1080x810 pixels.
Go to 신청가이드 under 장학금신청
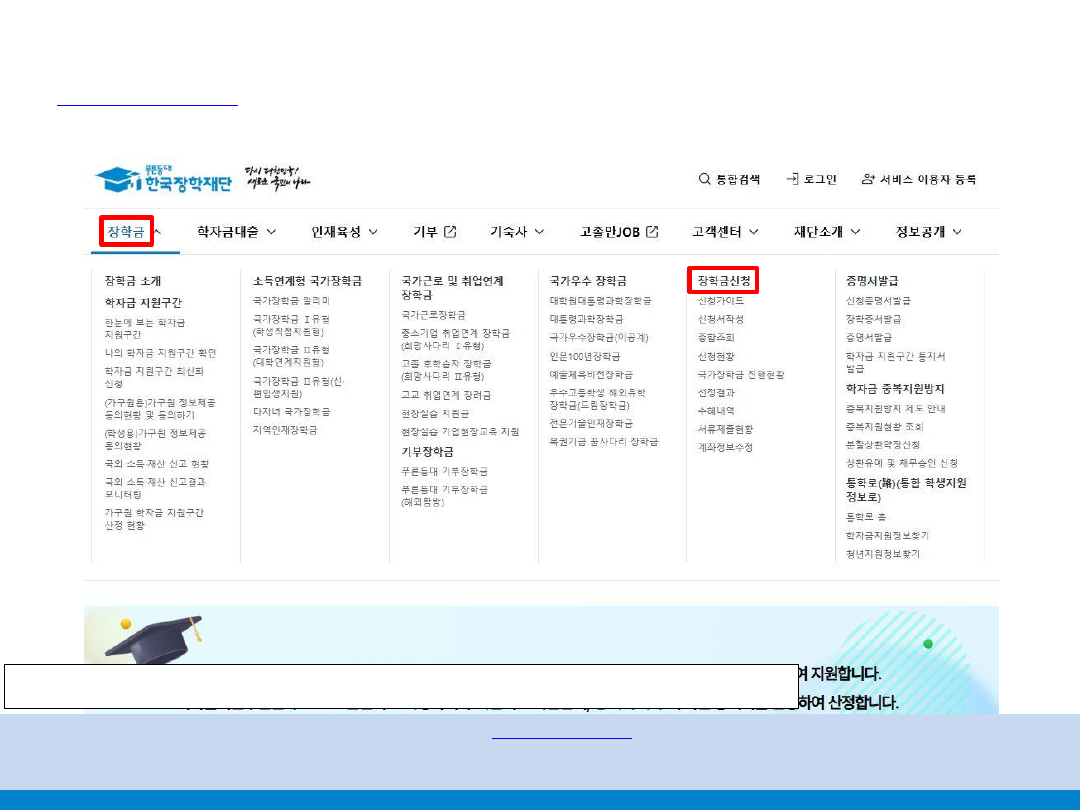[720, 301]
